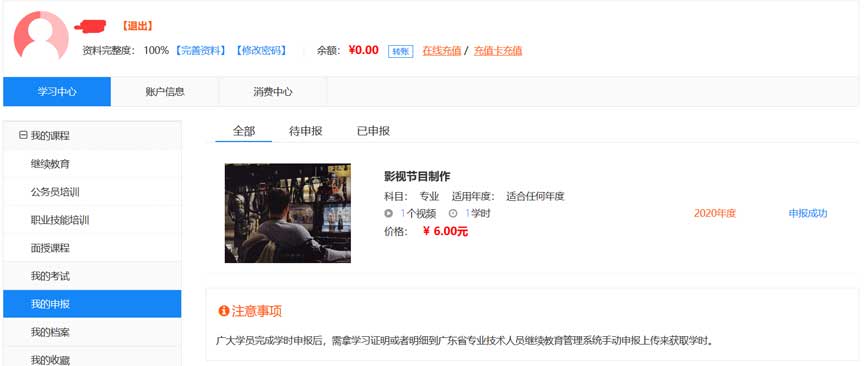Click the 1个视频 text
This screenshot has height=366, width=866.
click(x=418, y=214)
